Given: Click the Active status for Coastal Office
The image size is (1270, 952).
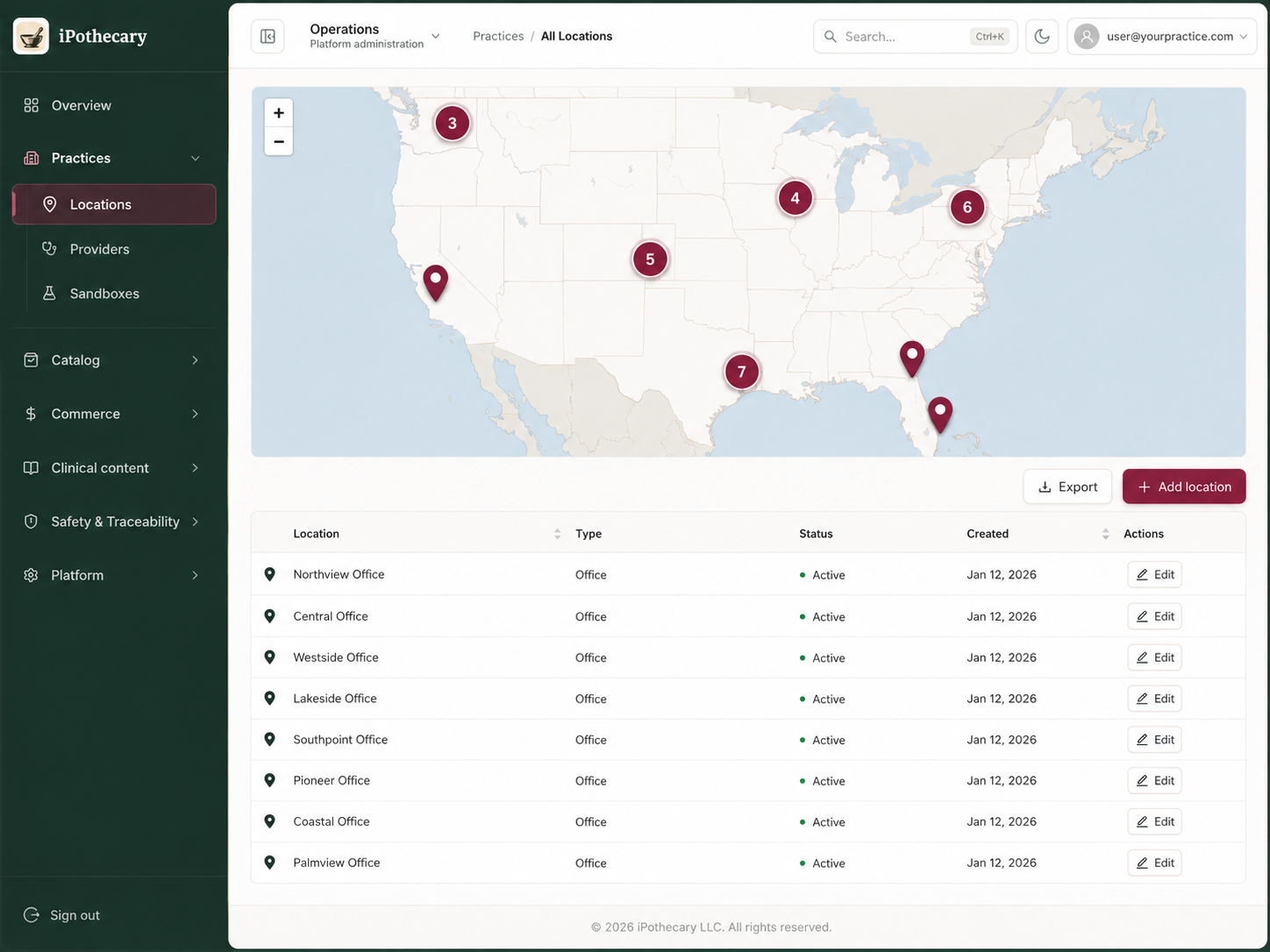Looking at the screenshot, I should [823, 822].
